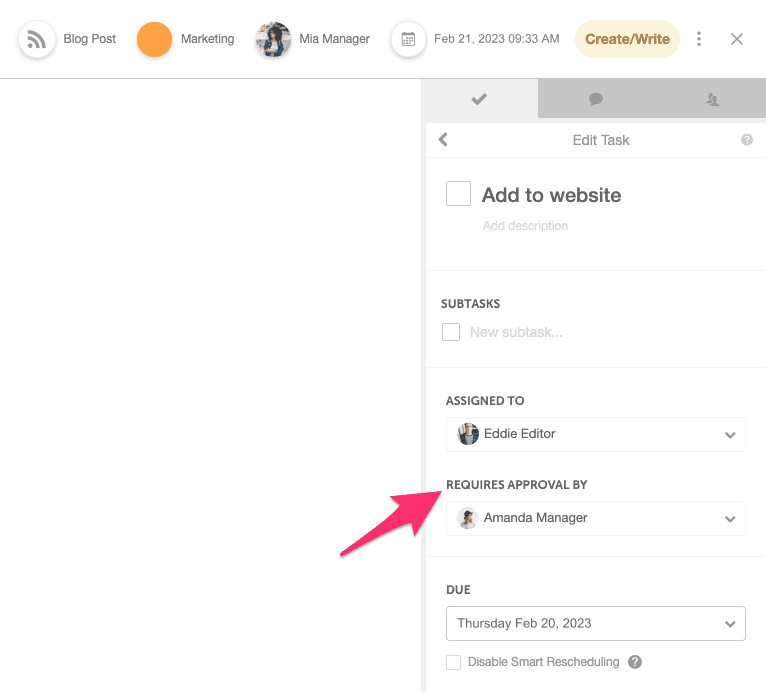Click the Add description field
The height and width of the screenshot is (692, 766).
pos(525,226)
